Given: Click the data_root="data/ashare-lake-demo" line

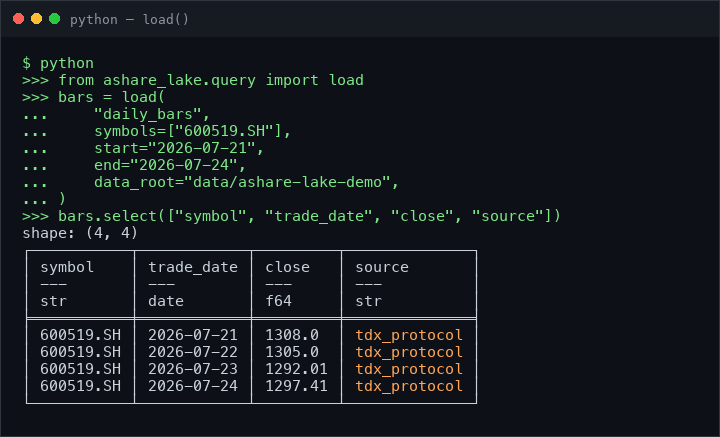Looking at the screenshot, I should point(246,182).
